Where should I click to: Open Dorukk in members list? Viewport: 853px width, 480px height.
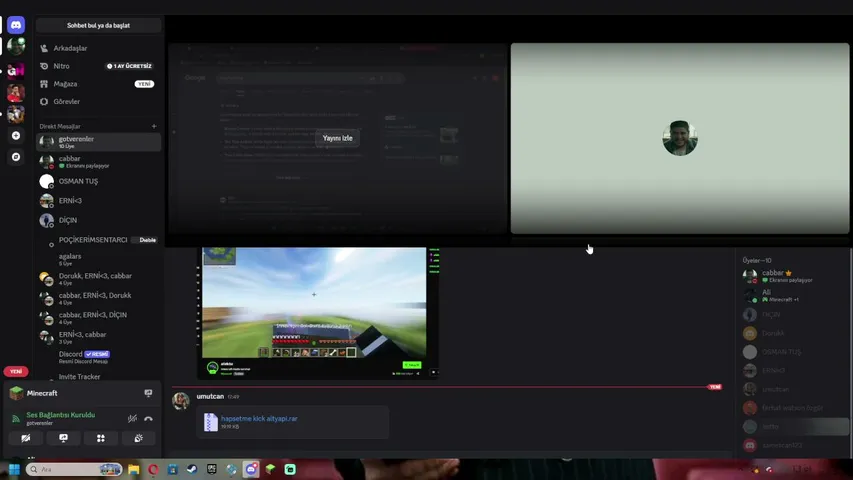[794, 333]
